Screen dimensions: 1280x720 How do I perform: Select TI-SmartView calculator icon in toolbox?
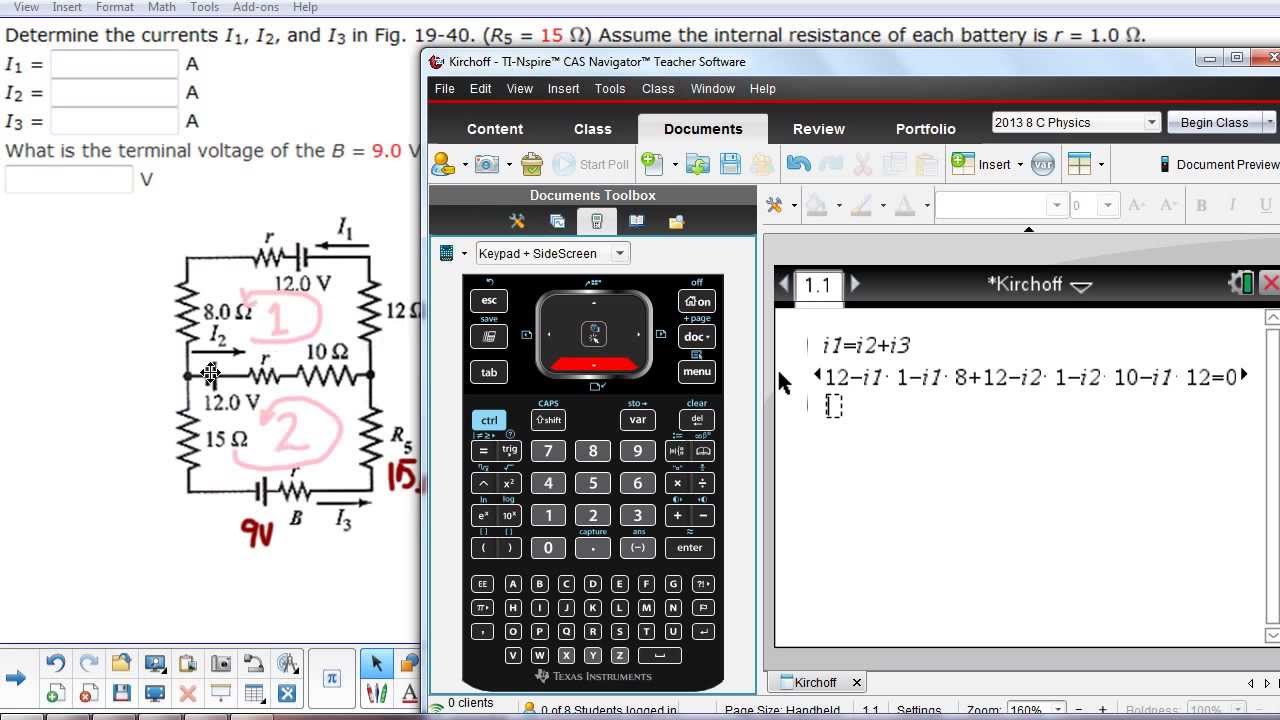597,222
